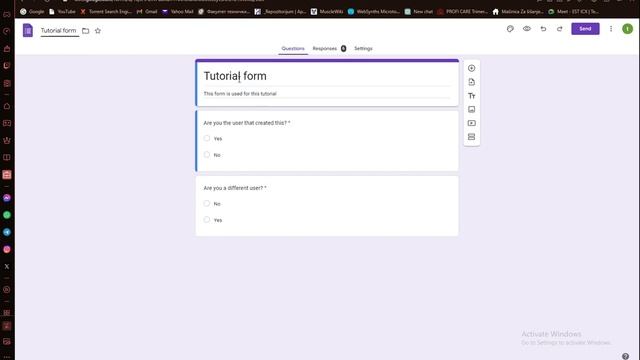Select the 'Are you a different user?' question
Screen dimensions: 640x360
pyautogui.click(x=327, y=206)
